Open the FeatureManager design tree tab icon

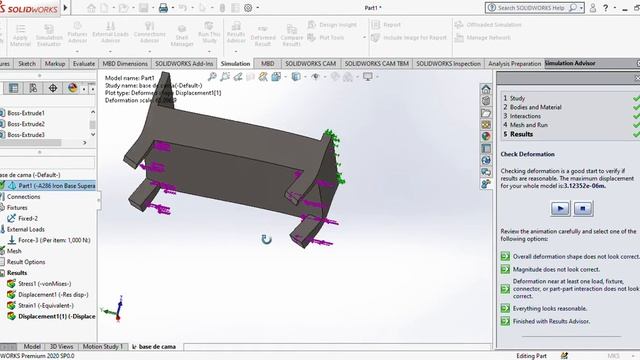click(13, 88)
